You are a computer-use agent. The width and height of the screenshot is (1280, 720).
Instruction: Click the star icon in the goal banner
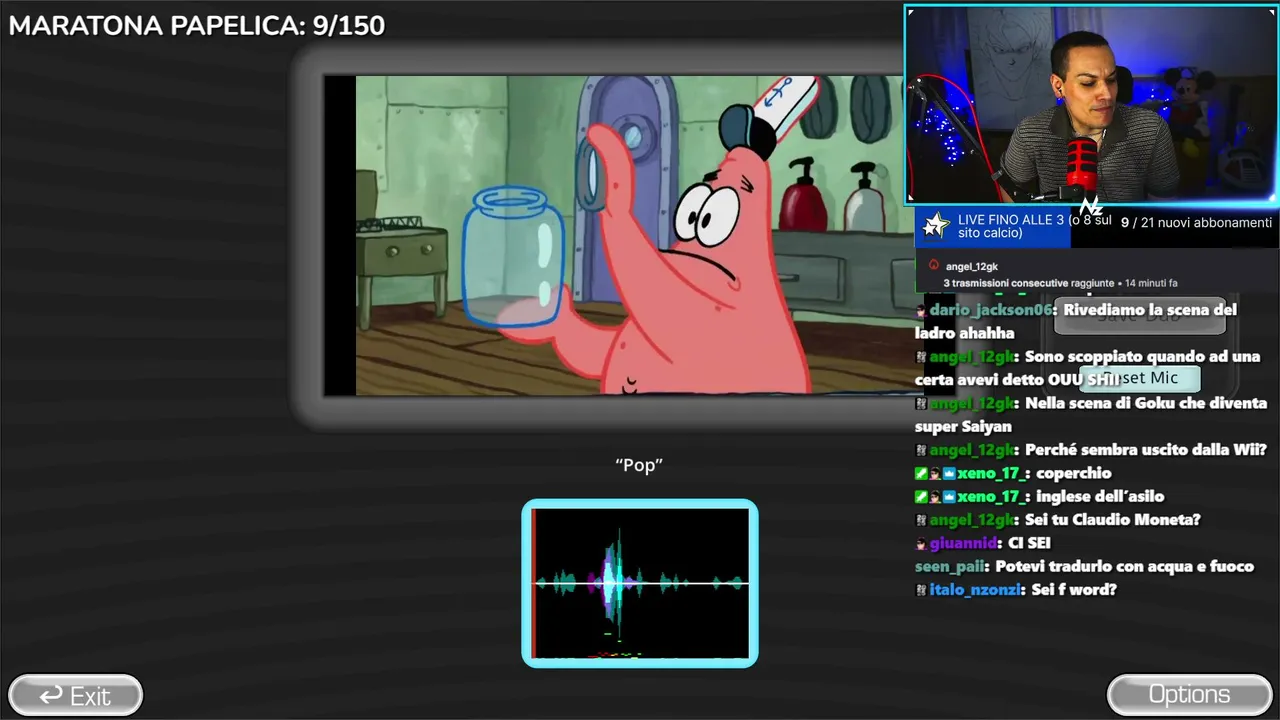click(x=935, y=226)
